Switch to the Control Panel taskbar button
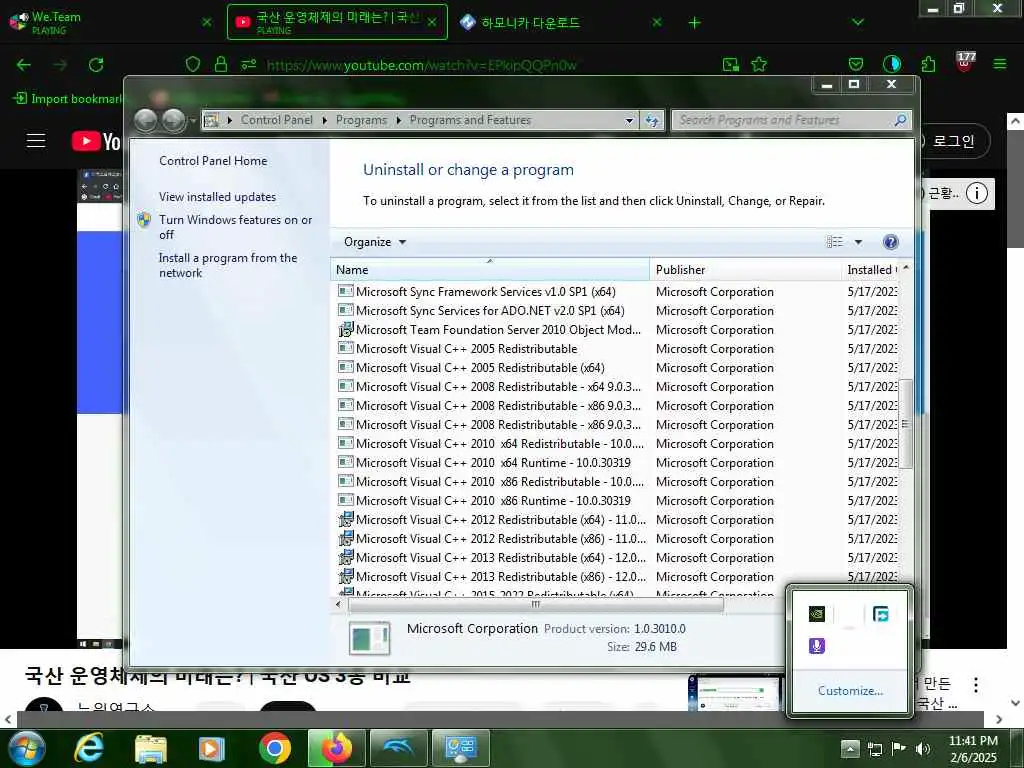Screen dimensions: 1024x768 pos(460,749)
